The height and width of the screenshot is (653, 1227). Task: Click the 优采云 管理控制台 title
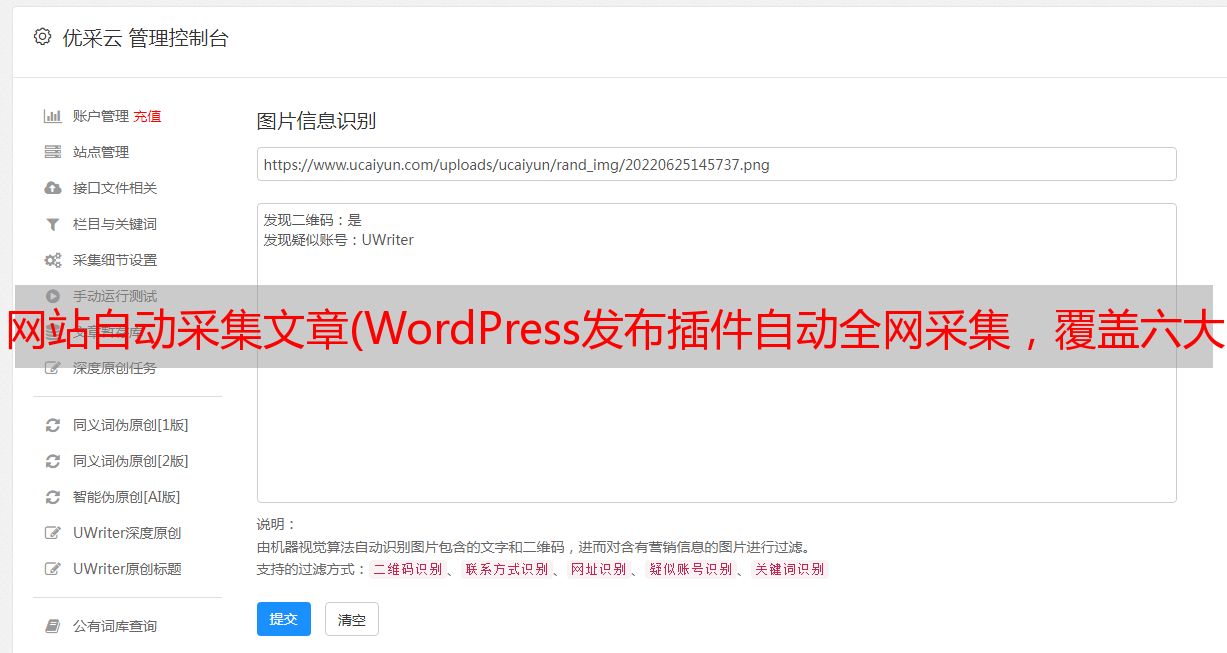pos(145,38)
